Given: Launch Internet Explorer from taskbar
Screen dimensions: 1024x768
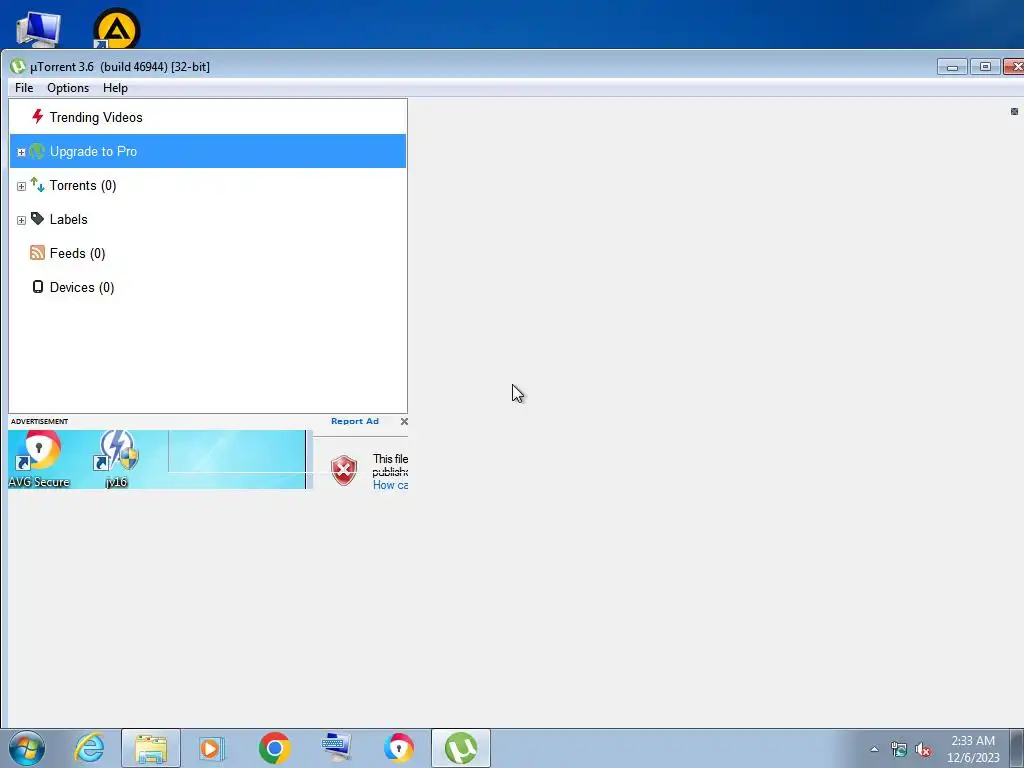Looking at the screenshot, I should coord(89,748).
